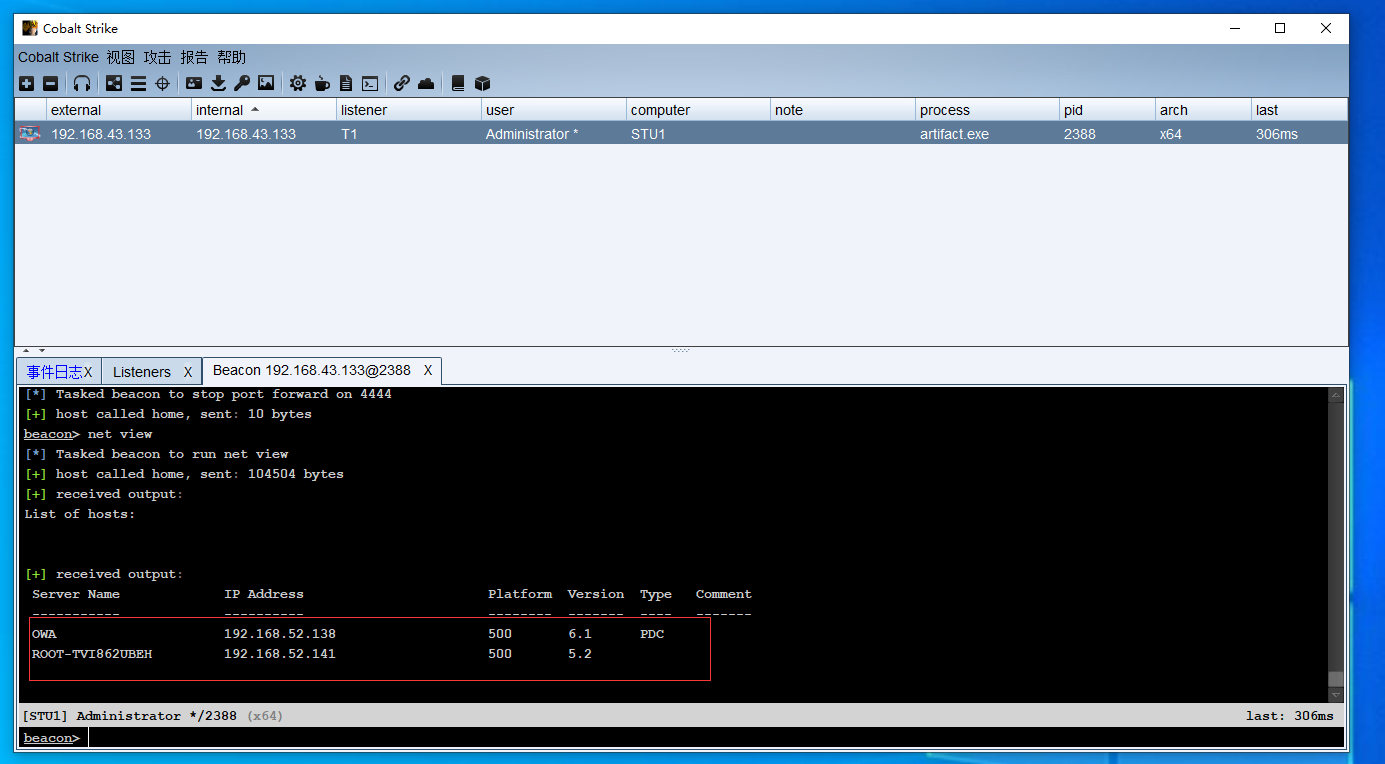
Task: Focus the beacon command input field
Action: 716,738
